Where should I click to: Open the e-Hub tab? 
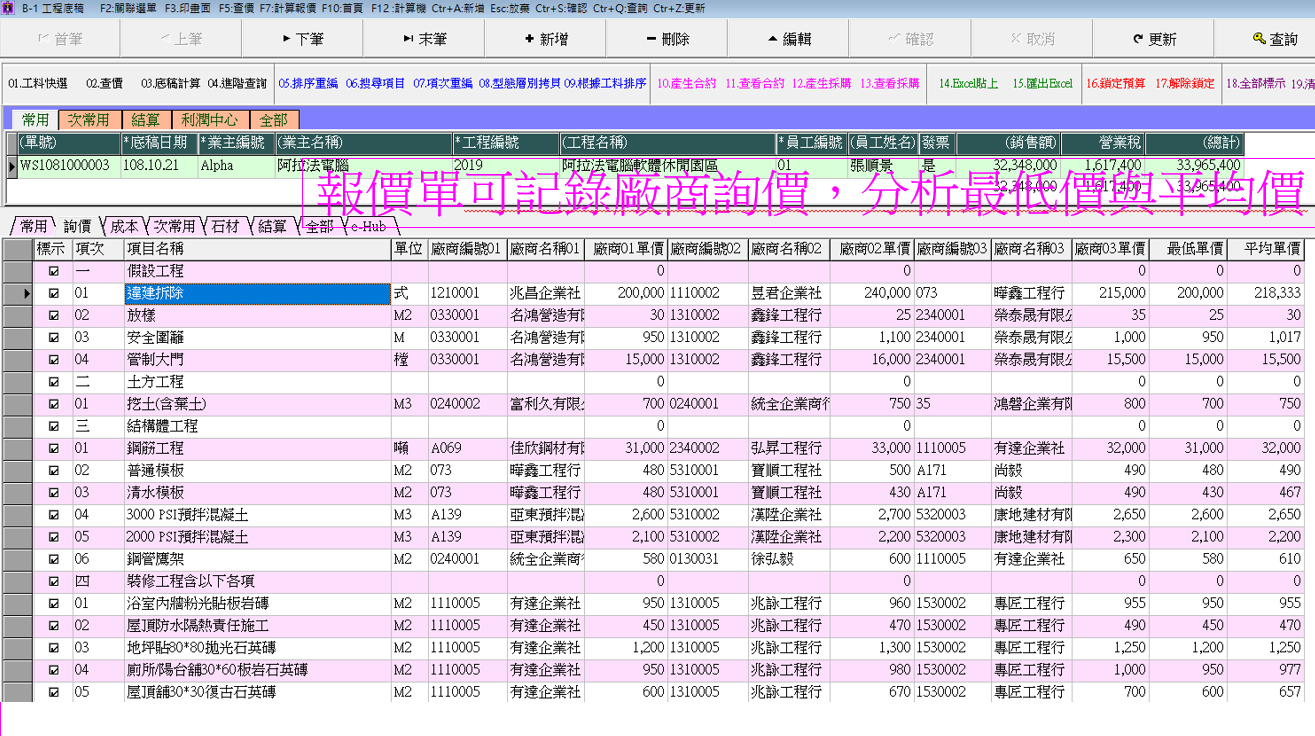(368, 227)
